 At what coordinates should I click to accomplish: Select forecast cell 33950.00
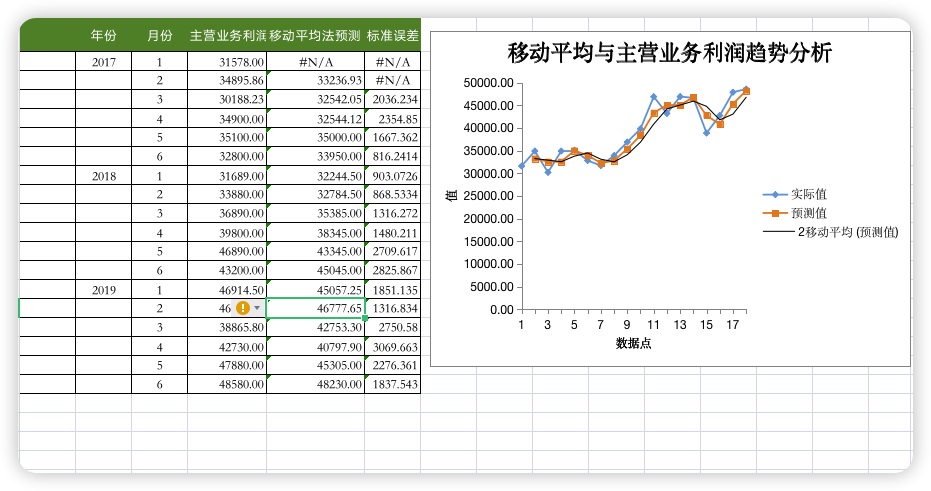pyautogui.click(x=315, y=156)
